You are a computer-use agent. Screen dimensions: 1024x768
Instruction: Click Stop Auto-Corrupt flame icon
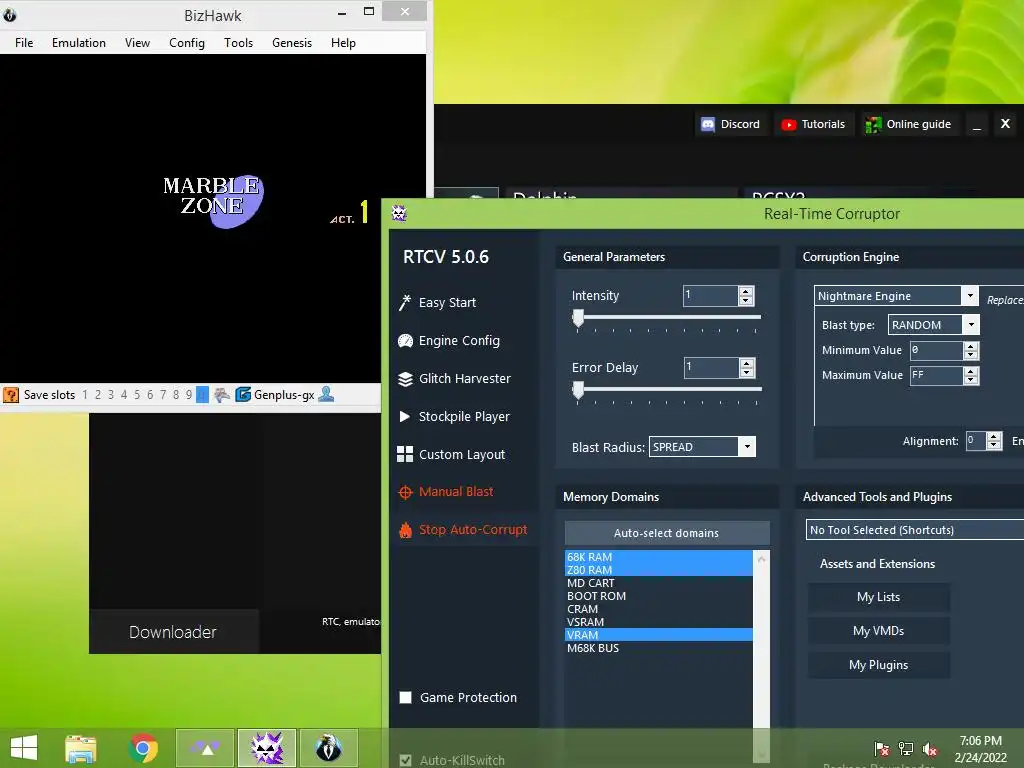[406, 530]
